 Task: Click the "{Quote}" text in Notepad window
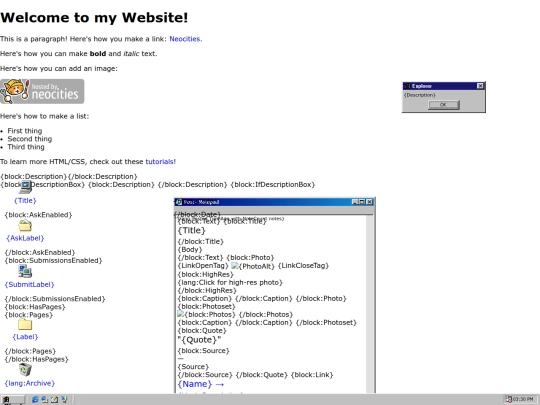[199, 340]
